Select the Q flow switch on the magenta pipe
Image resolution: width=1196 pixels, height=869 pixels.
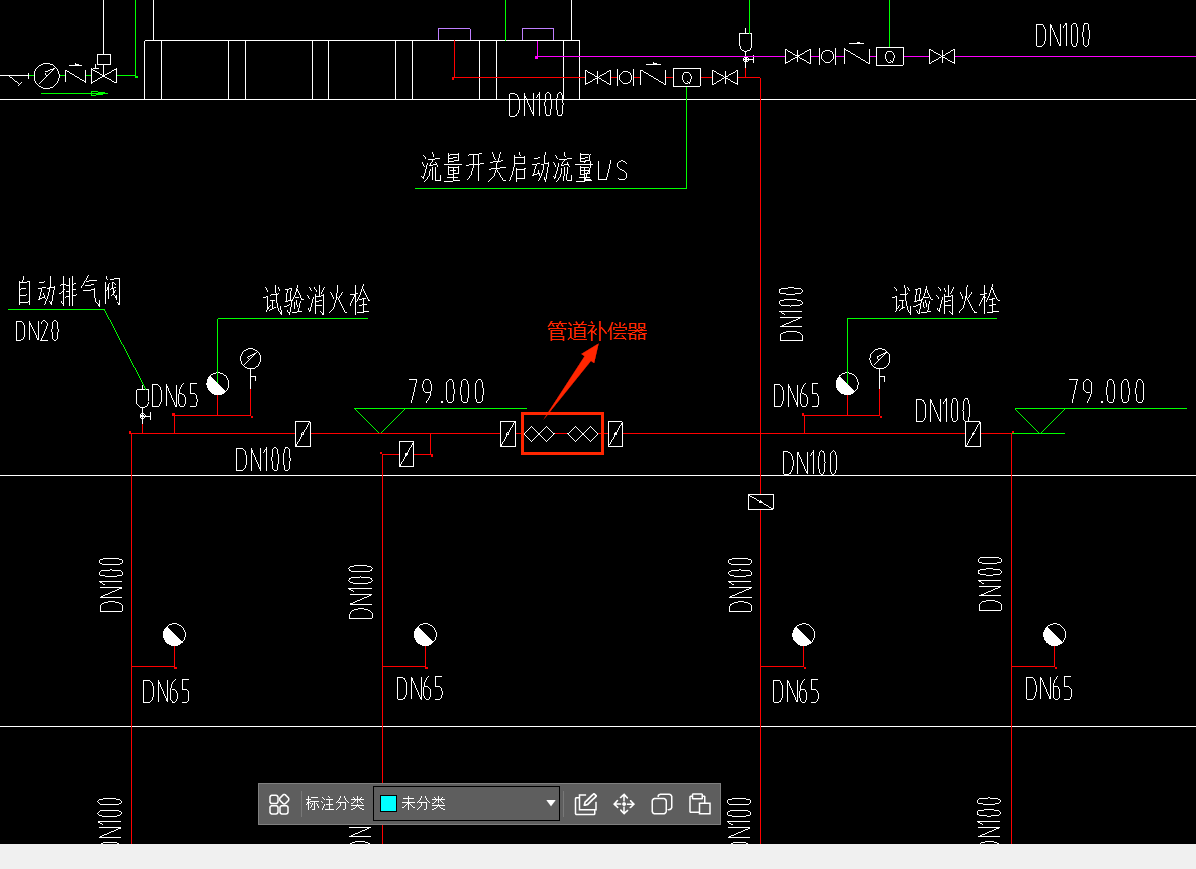pos(889,56)
